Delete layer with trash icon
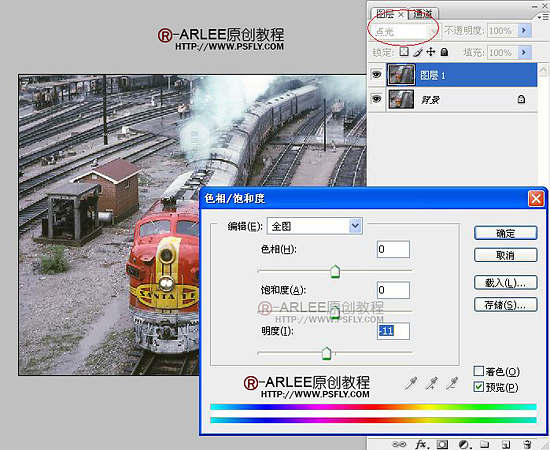 pos(527,444)
